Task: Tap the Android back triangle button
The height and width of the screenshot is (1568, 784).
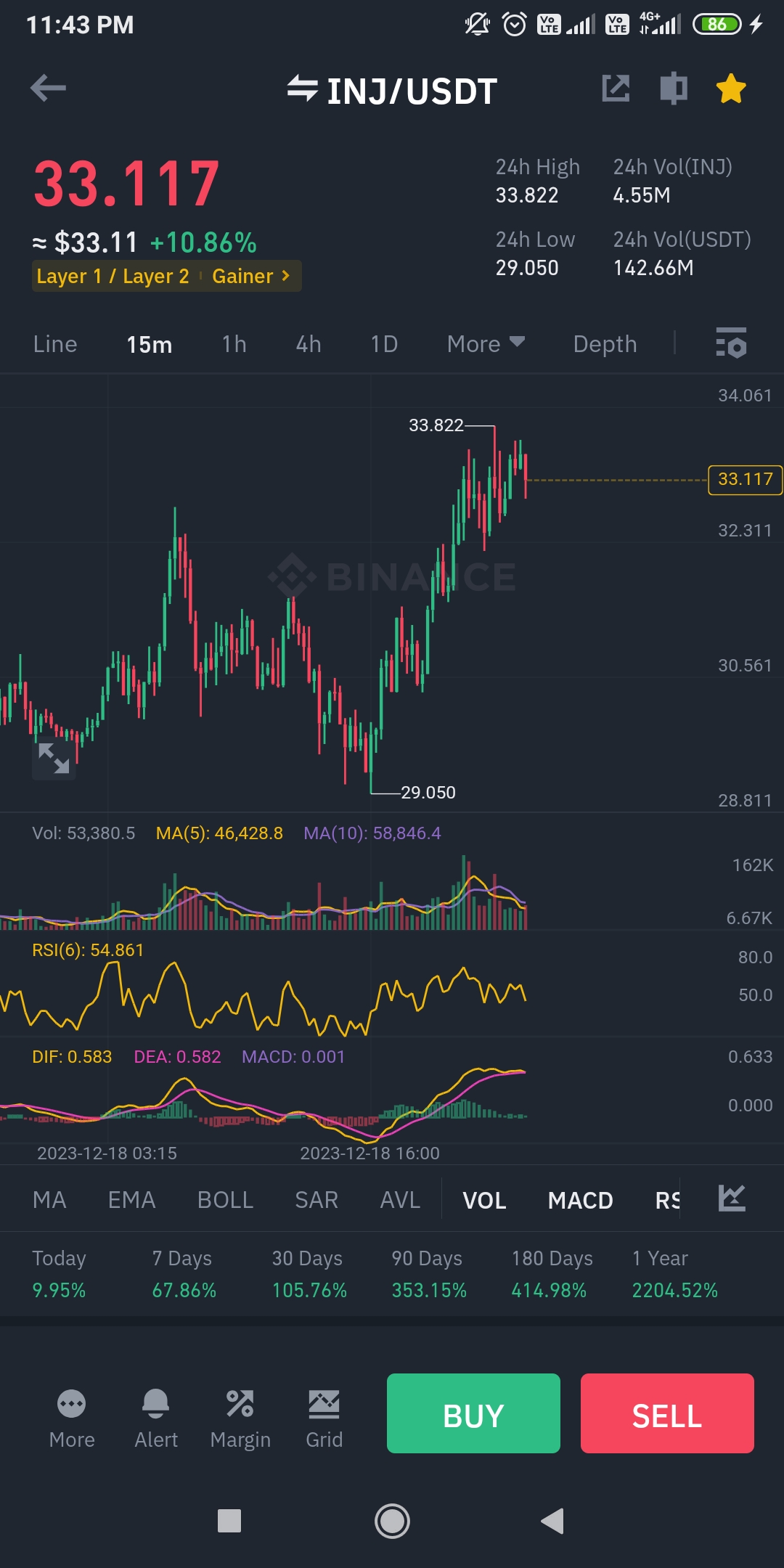Action: (552, 1521)
